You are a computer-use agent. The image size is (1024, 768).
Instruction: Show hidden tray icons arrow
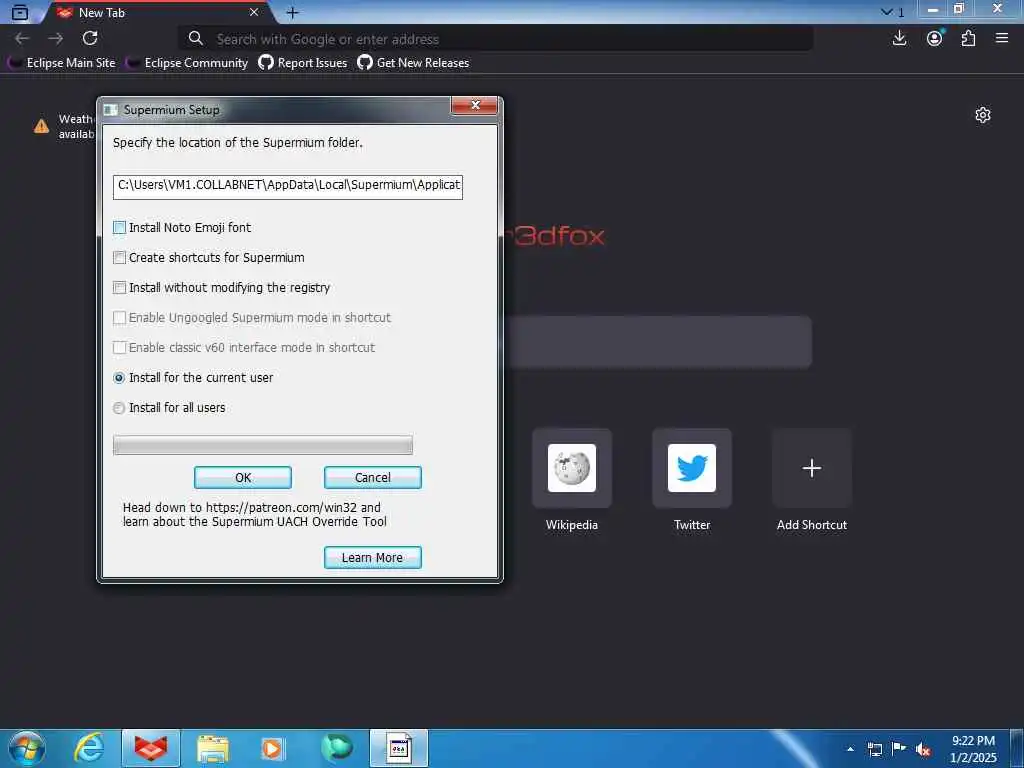(x=850, y=749)
